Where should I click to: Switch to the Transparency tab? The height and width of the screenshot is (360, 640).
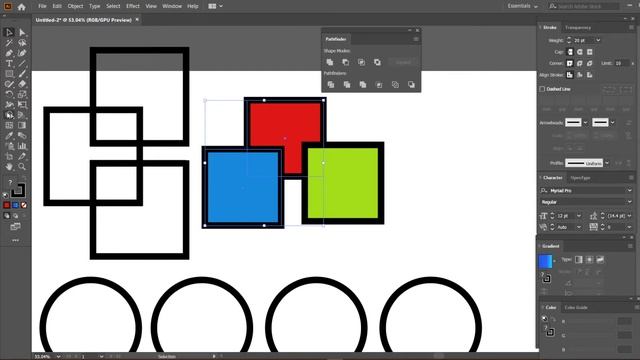(578, 28)
